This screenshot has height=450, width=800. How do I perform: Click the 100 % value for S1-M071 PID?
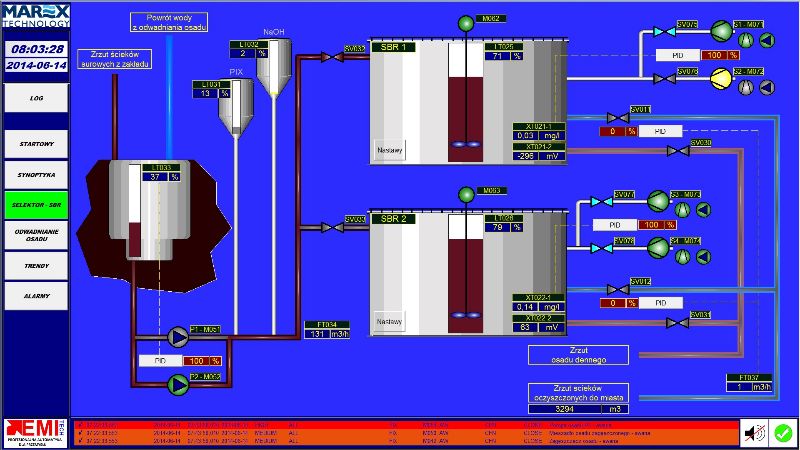719,55
